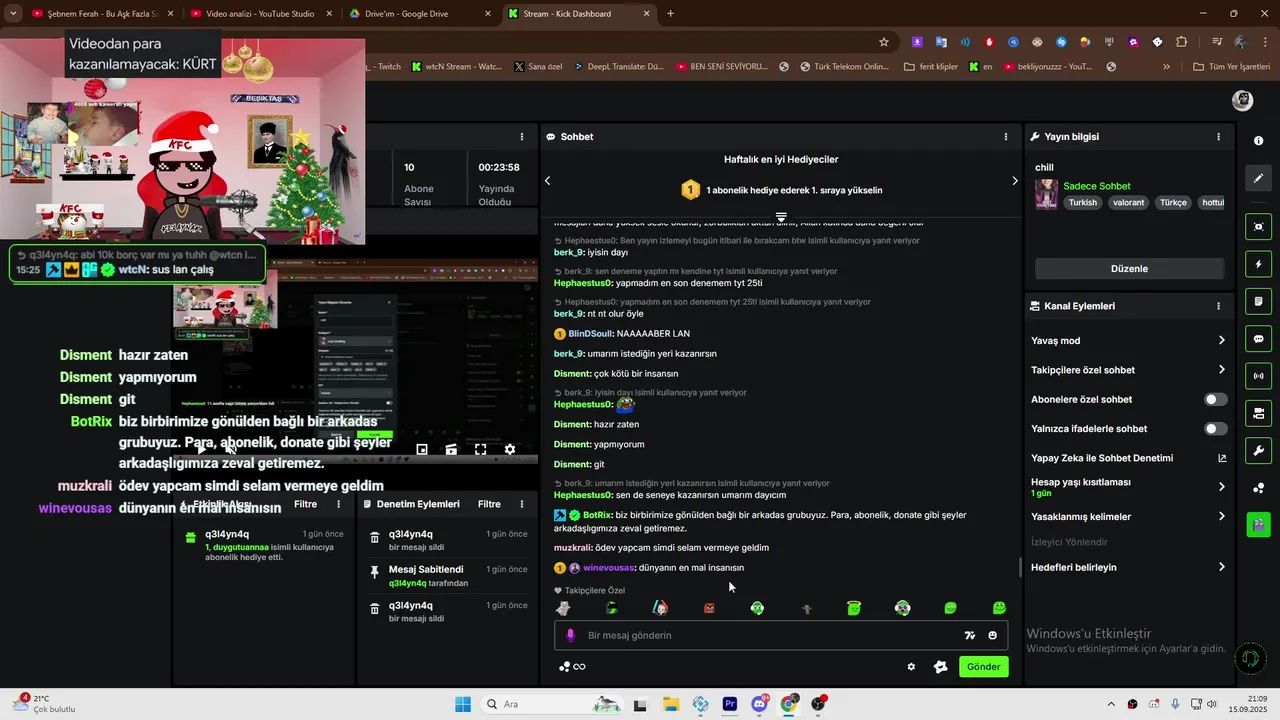Open chat settings gear beside Gönder
Viewport: 1280px width, 720px height.
point(911,667)
